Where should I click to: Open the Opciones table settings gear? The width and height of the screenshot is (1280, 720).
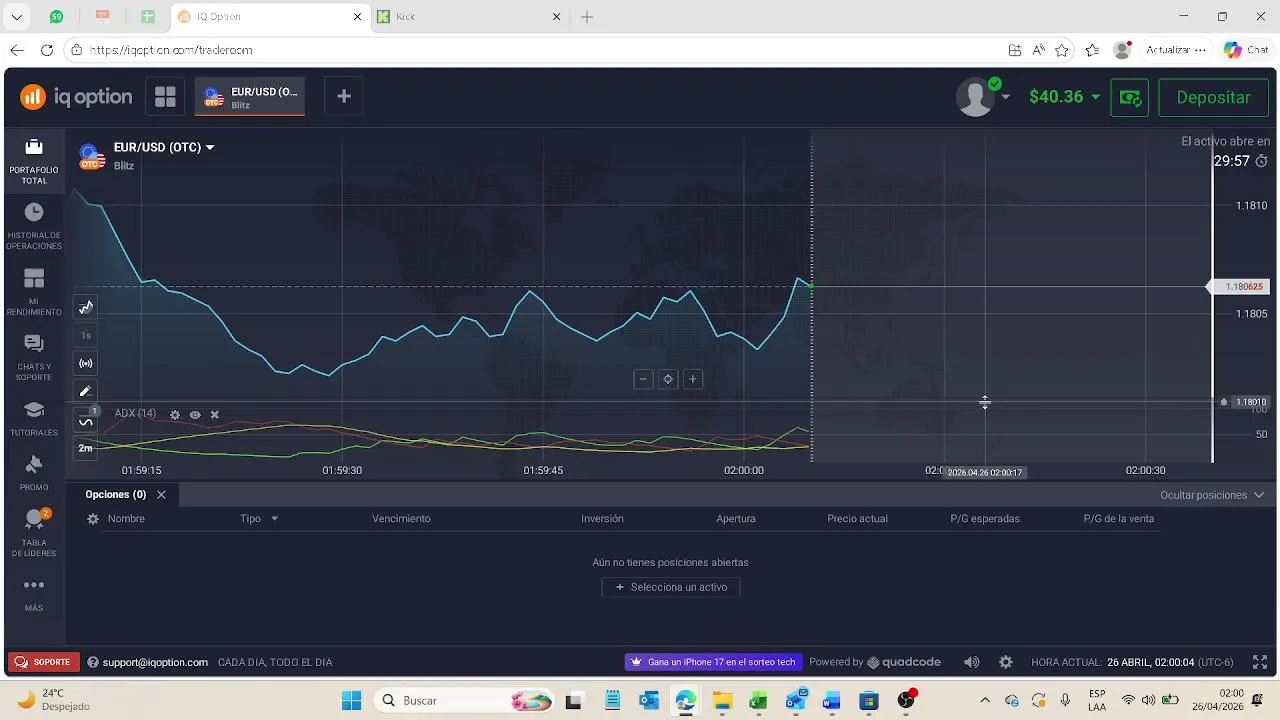coord(93,519)
